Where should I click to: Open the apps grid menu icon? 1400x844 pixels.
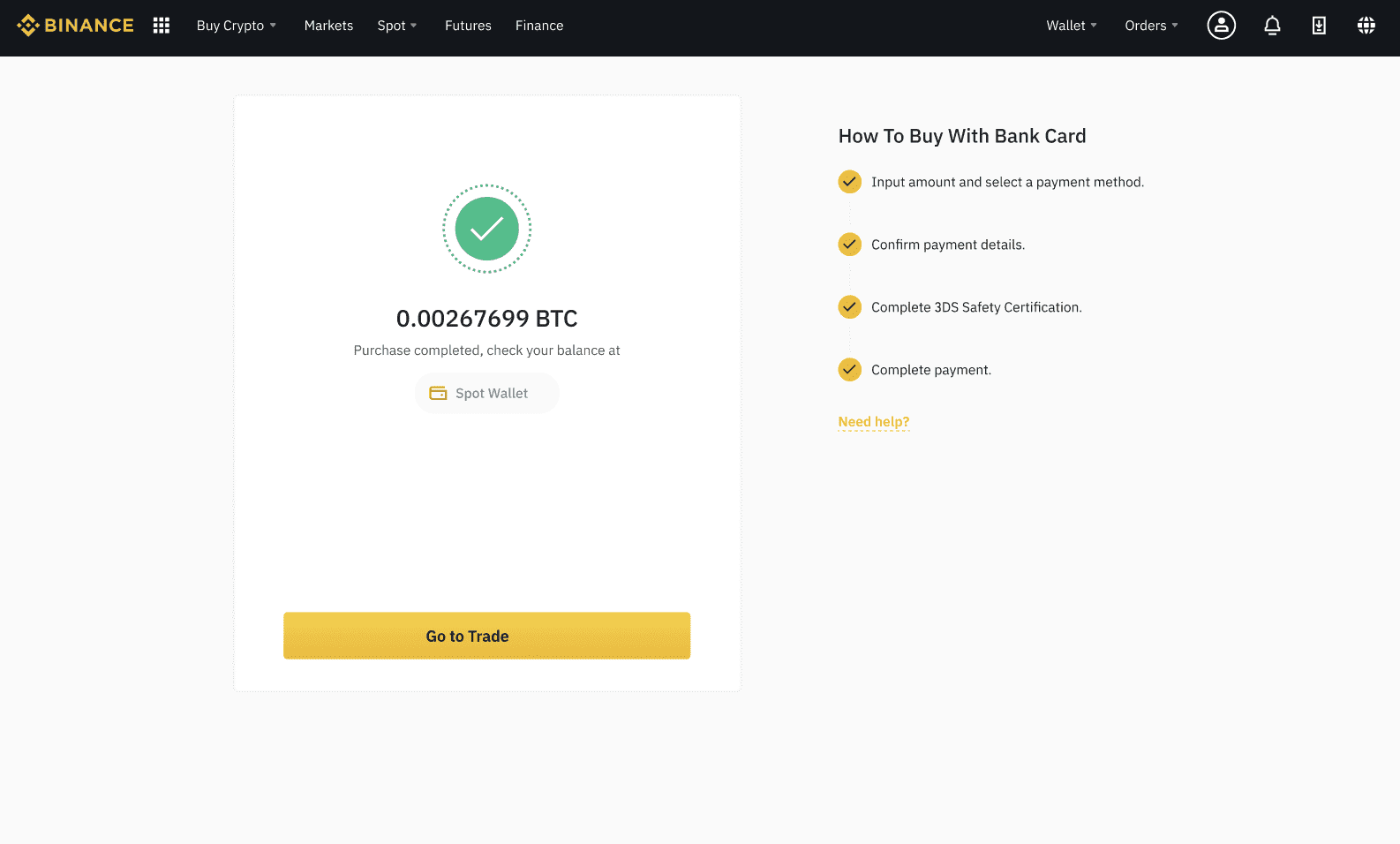point(162,26)
